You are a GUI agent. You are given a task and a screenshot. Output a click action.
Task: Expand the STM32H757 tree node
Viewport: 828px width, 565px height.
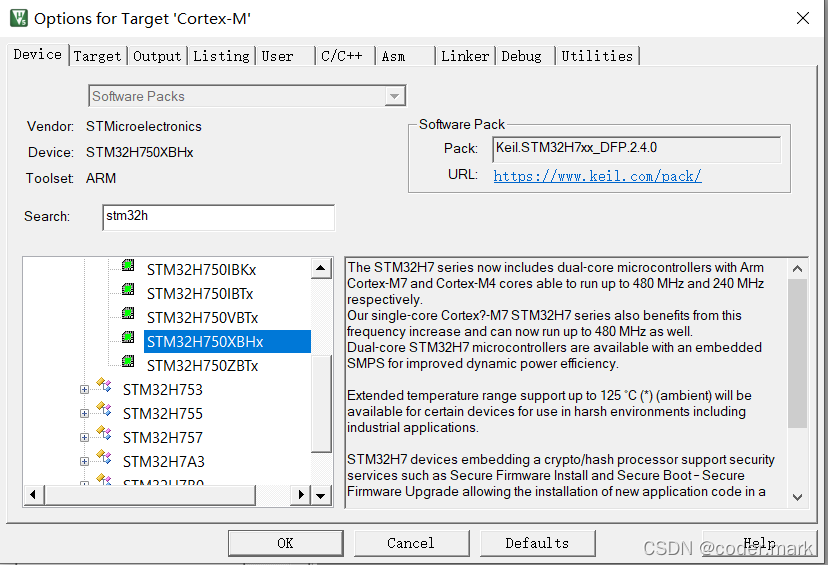tap(84, 438)
